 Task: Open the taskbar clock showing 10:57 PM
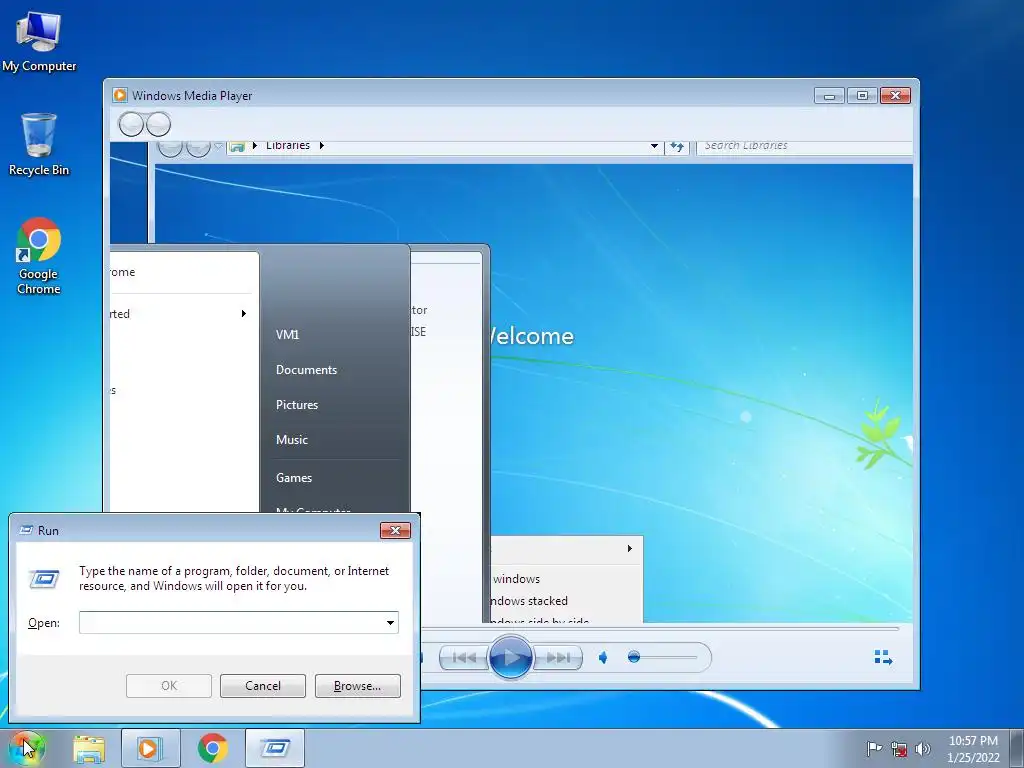click(x=973, y=749)
